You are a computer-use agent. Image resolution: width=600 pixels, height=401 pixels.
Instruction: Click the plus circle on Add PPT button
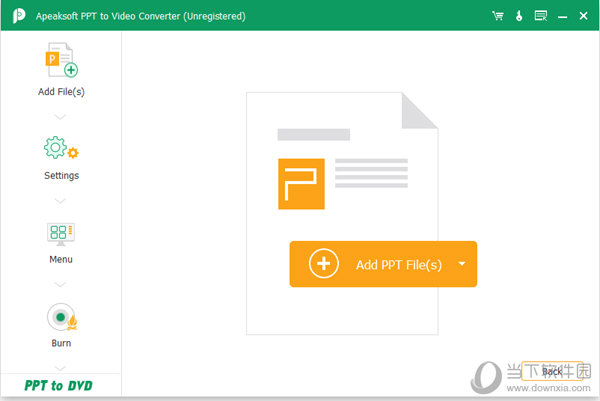pos(324,264)
